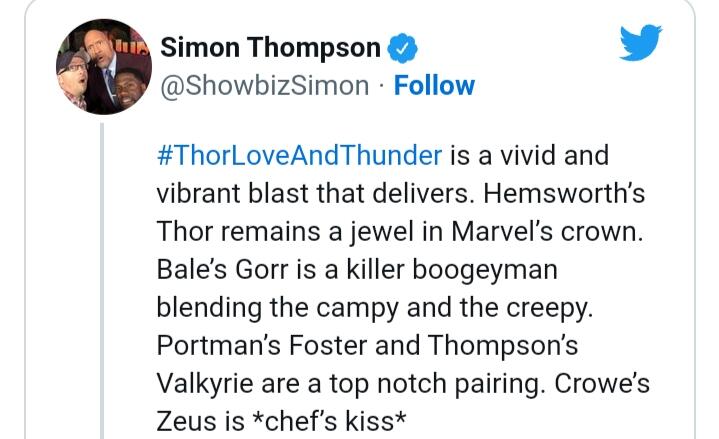Click the @ShowbizSimon handle
This screenshot has width=719, height=439.
[265, 86]
